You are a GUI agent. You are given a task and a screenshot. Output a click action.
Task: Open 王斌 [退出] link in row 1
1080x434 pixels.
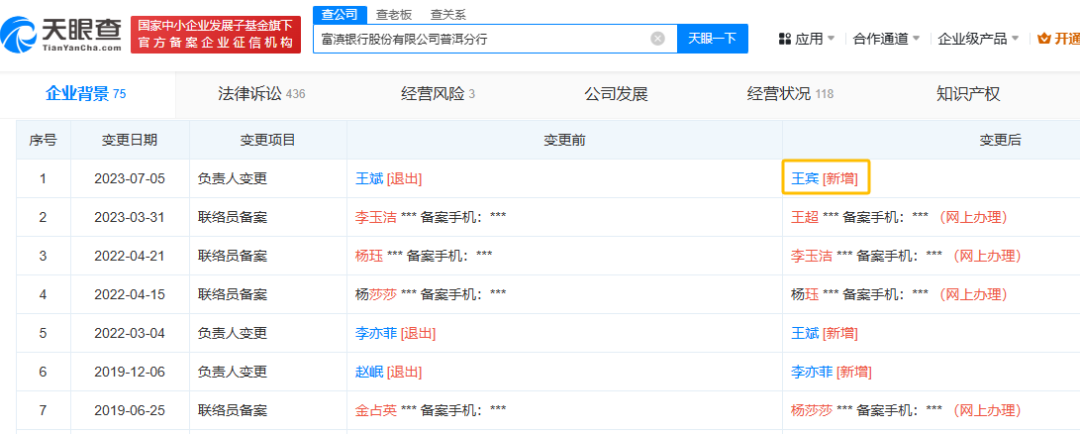click(388, 178)
